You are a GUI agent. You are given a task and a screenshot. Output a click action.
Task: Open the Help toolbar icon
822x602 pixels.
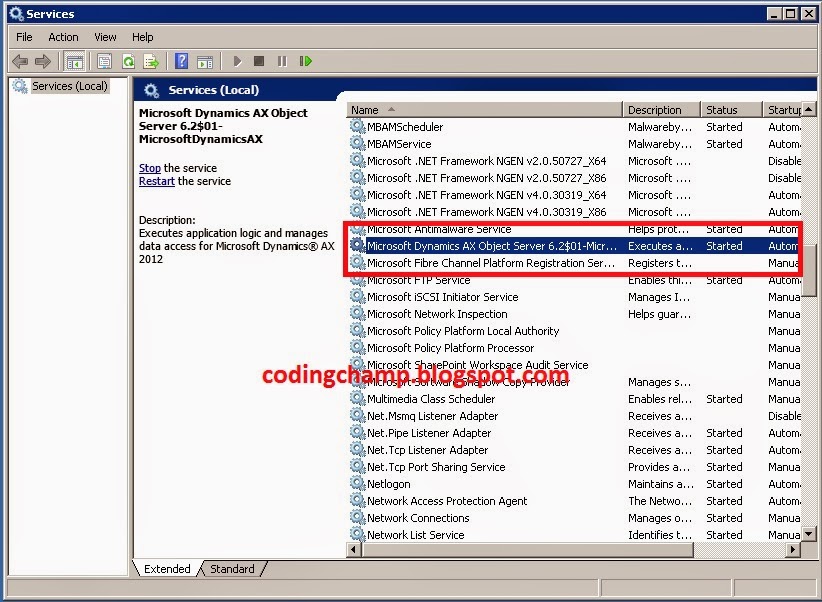[182, 62]
